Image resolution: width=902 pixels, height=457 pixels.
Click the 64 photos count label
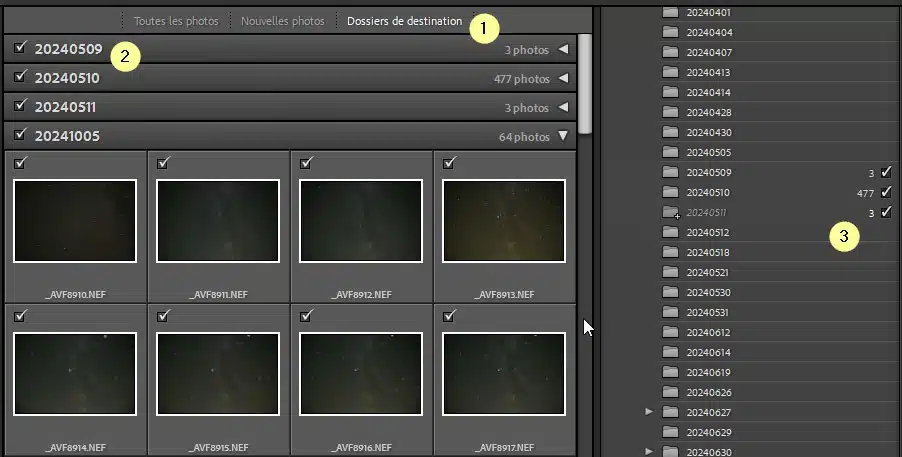[524, 137]
